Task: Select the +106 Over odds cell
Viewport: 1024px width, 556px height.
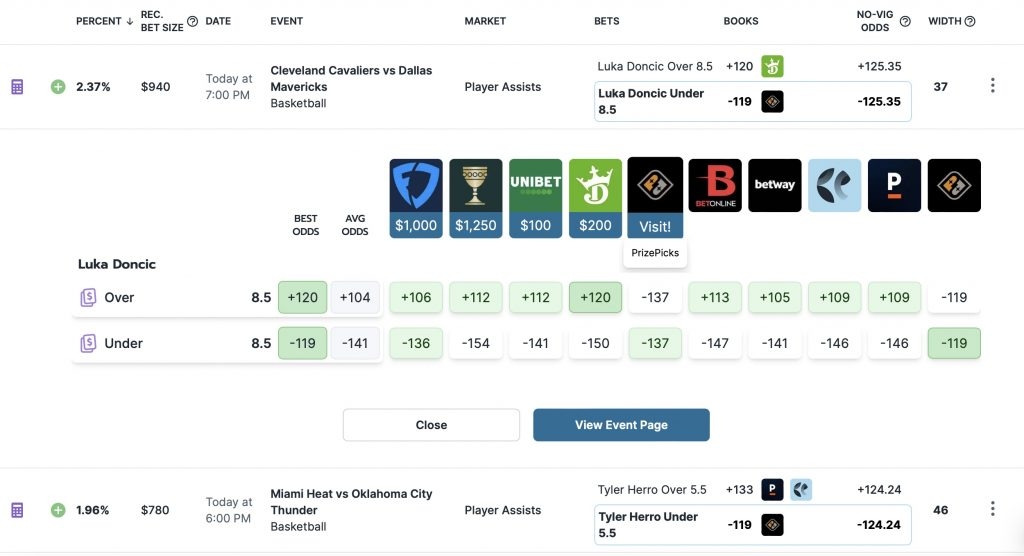Action: (415, 297)
